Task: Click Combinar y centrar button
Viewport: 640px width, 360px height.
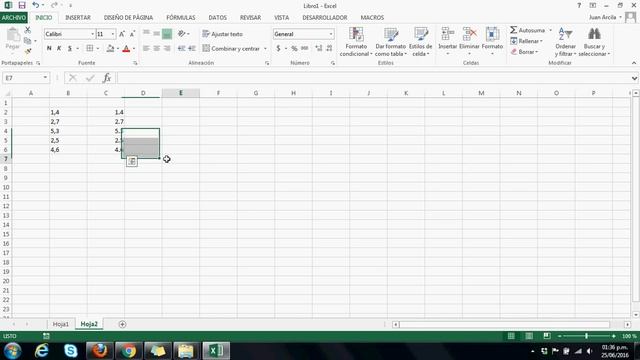Action: (x=231, y=49)
